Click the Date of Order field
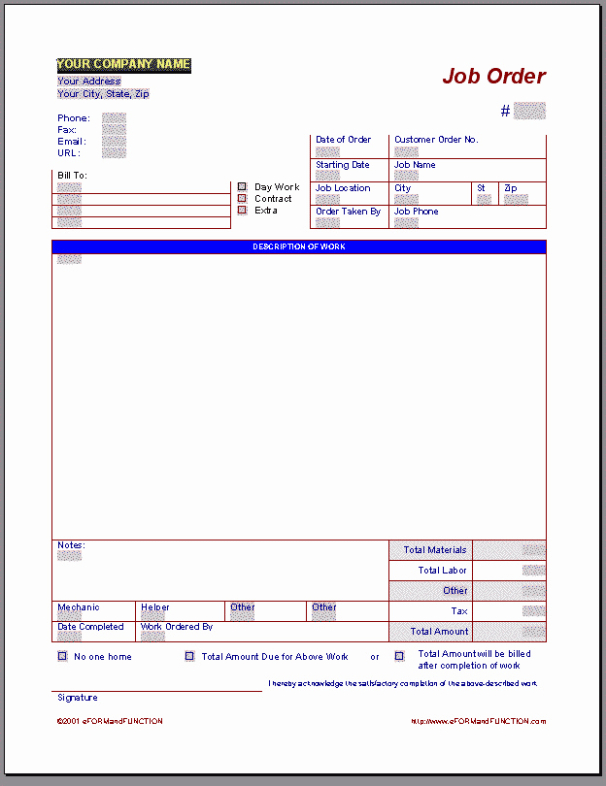The image size is (606, 786). [x=327, y=152]
